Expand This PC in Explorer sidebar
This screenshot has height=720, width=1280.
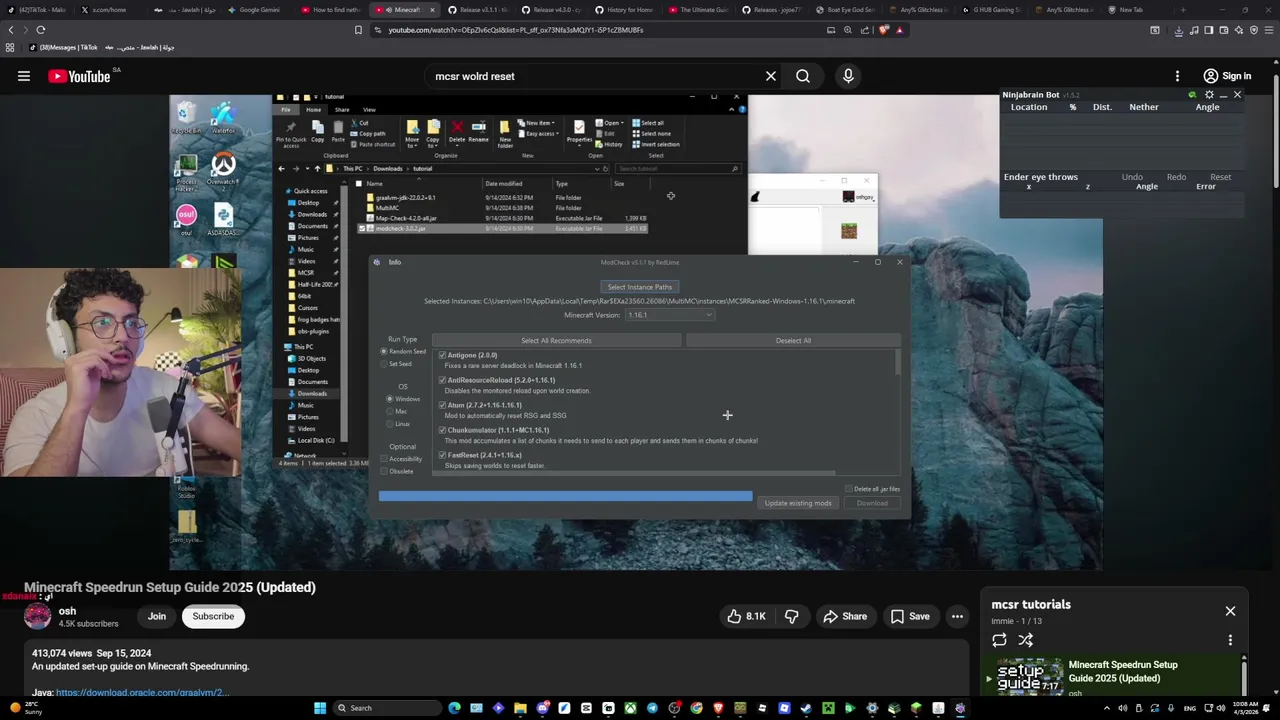point(285,347)
